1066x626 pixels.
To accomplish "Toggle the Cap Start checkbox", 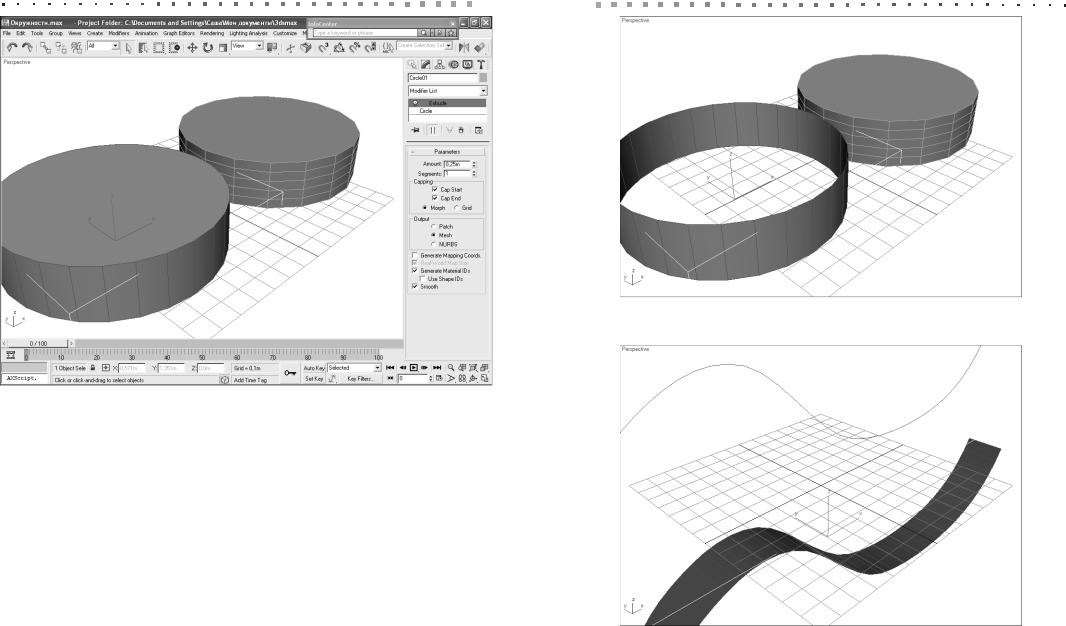I will pyautogui.click(x=434, y=190).
